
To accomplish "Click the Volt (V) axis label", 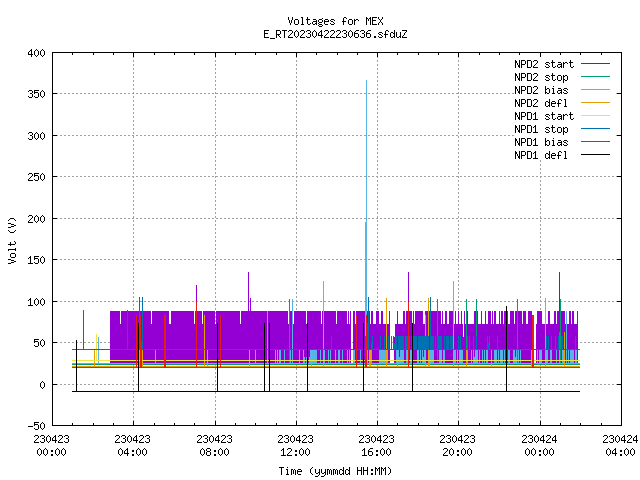I will point(12,240).
